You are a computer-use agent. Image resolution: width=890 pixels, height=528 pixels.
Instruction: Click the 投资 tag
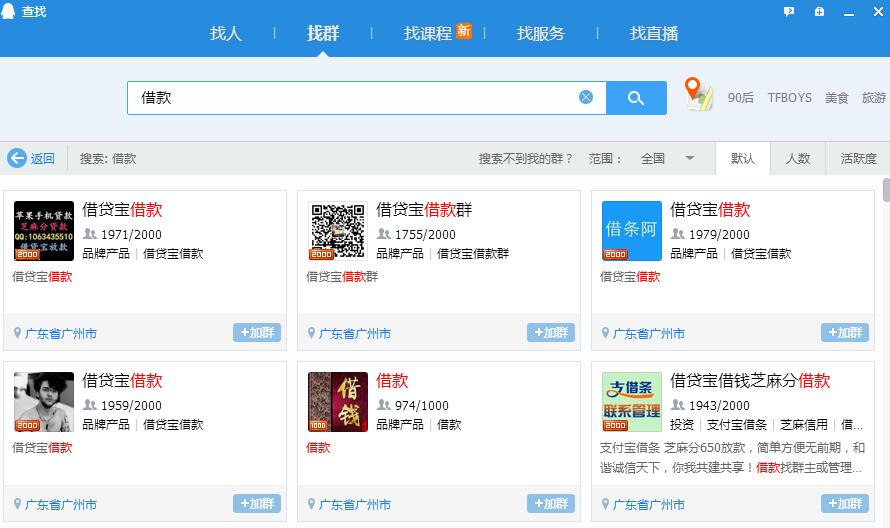682,425
